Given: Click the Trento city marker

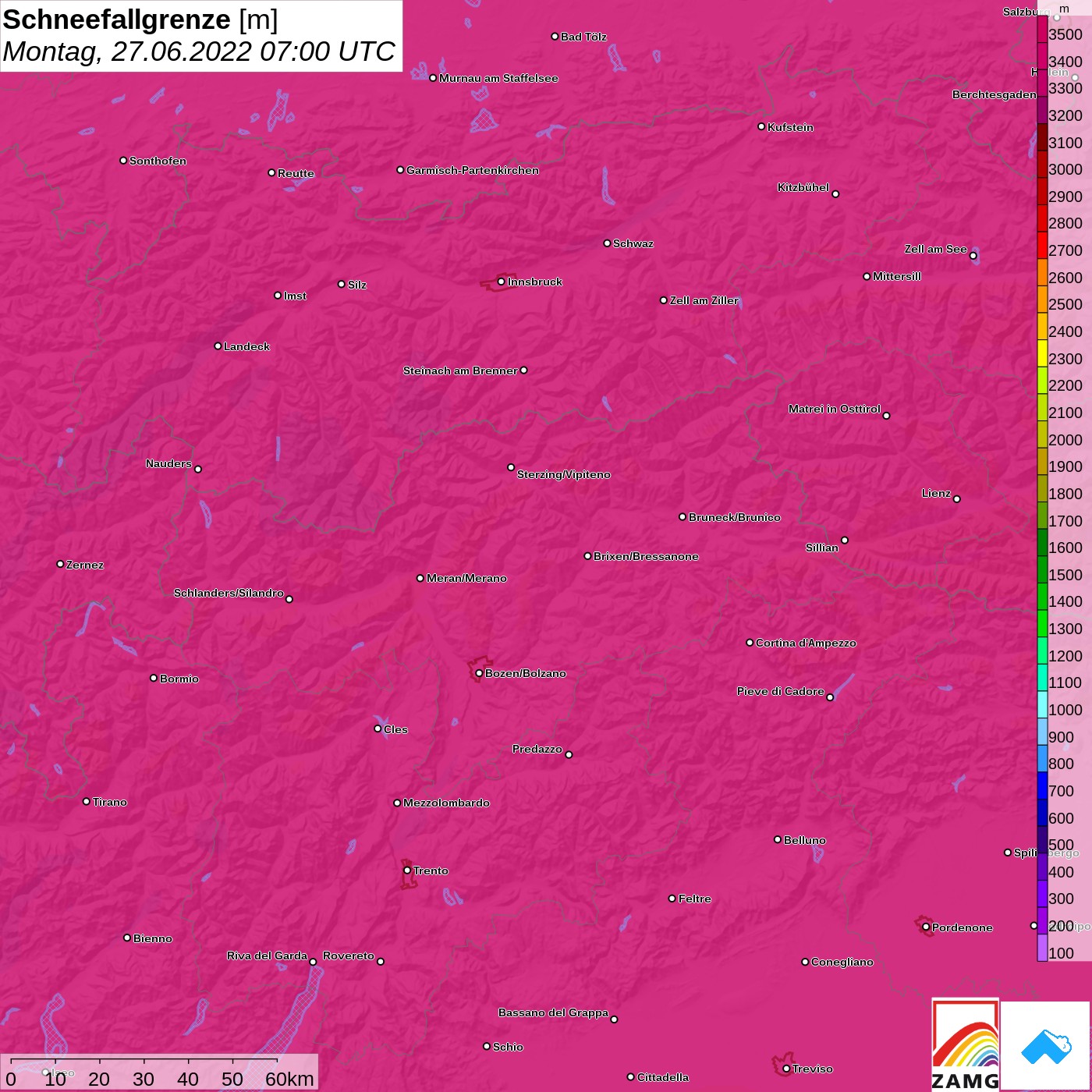Looking at the screenshot, I should pos(407,870).
